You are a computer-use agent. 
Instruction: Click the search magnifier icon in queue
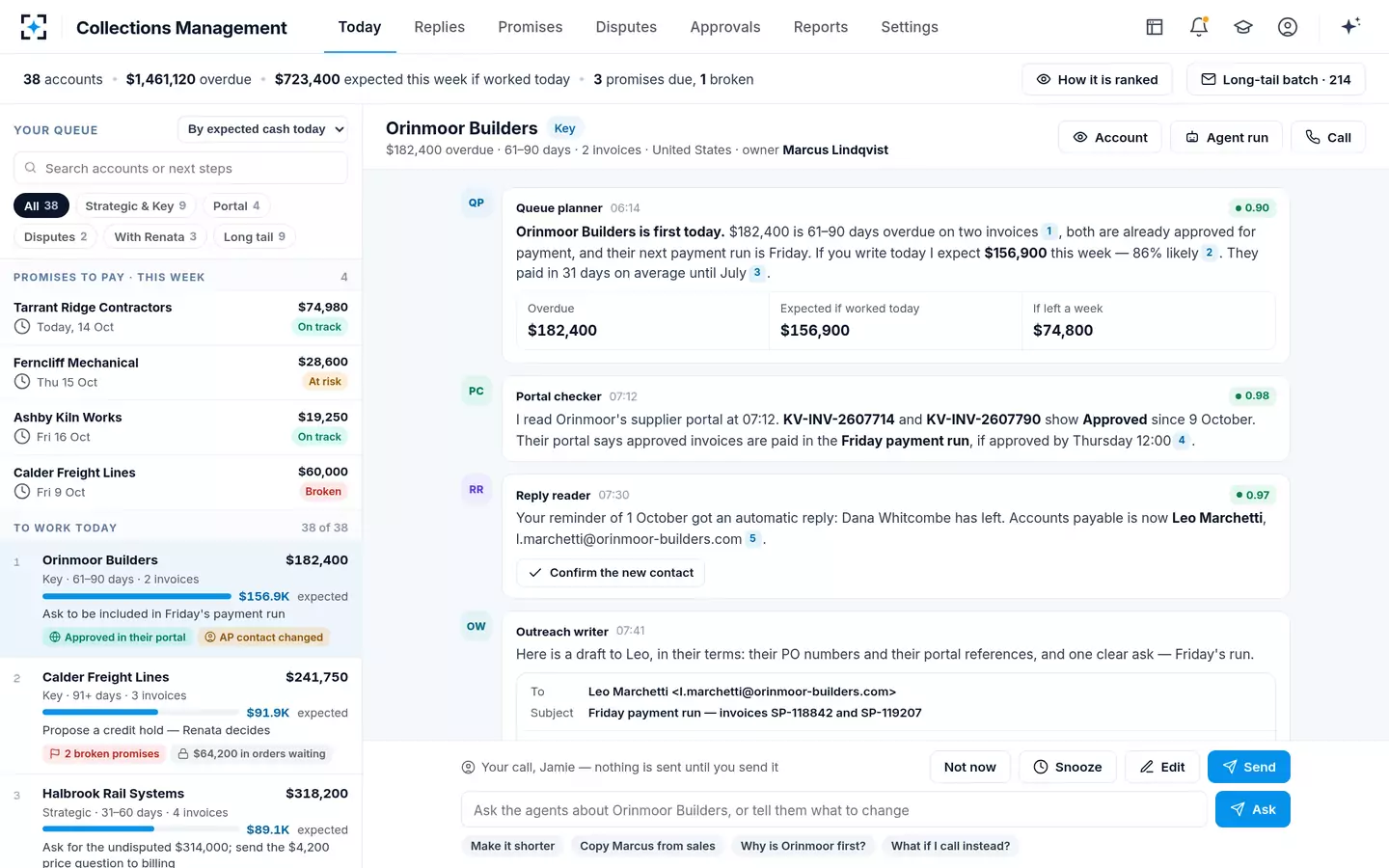(31, 168)
